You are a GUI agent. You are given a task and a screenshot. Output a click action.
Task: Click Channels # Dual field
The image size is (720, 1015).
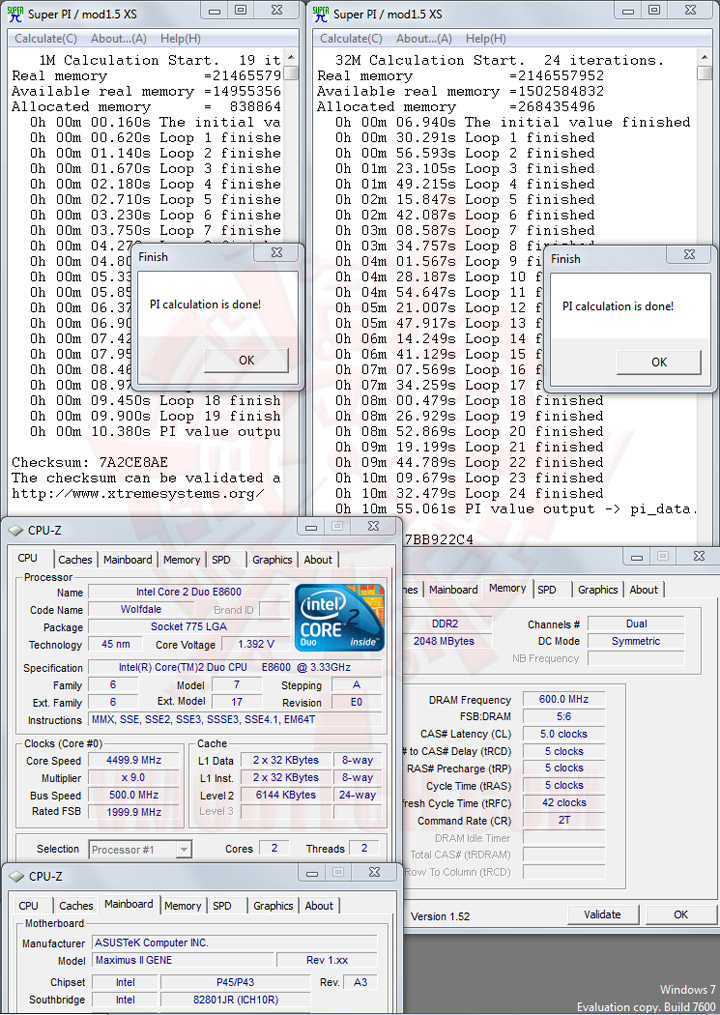pos(636,624)
